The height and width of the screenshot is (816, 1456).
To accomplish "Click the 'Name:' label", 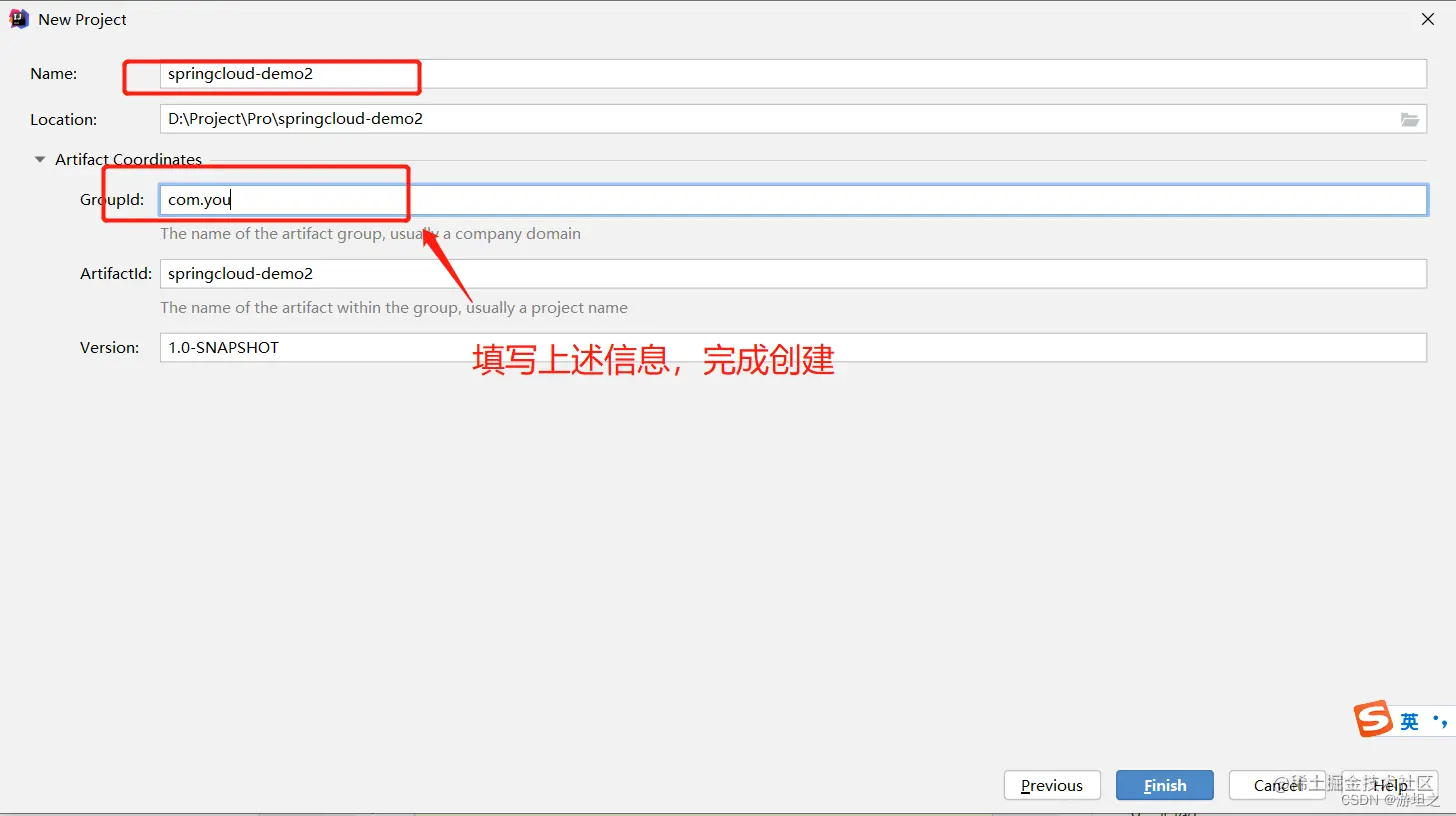I will click(54, 74).
